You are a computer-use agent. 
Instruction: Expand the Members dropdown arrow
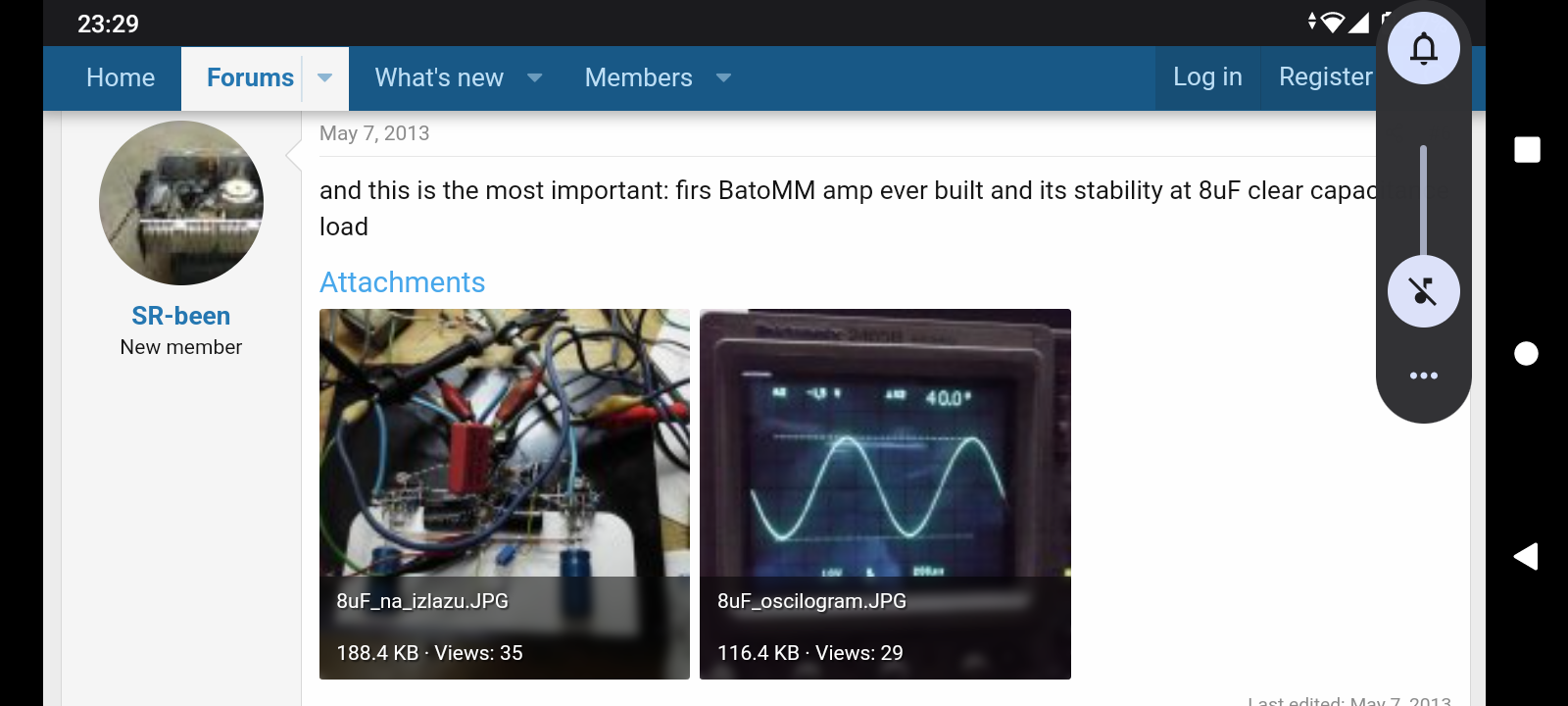click(724, 77)
